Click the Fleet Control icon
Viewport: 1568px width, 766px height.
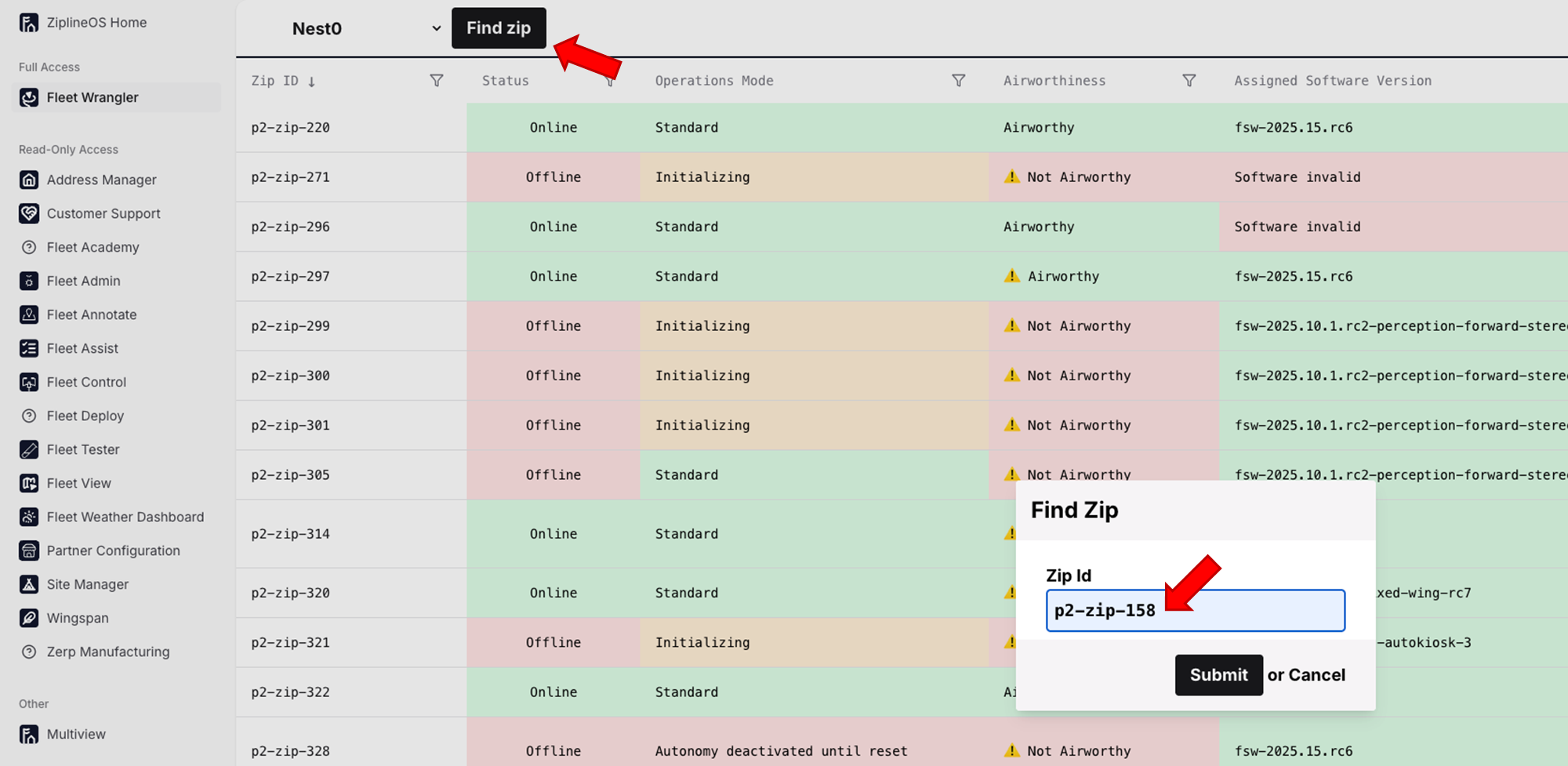pyautogui.click(x=29, y=382)
